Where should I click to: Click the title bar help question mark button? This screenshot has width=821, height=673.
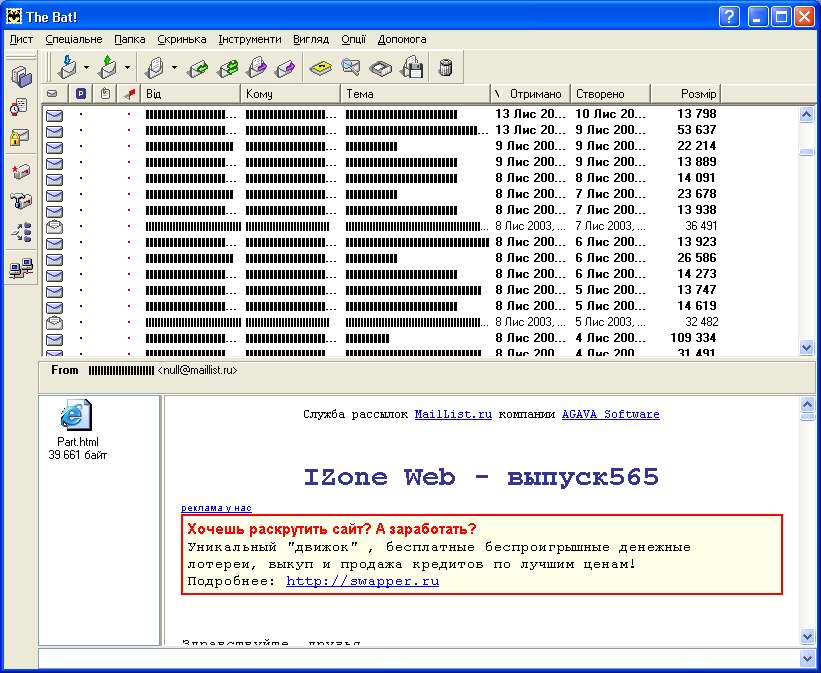729,17
